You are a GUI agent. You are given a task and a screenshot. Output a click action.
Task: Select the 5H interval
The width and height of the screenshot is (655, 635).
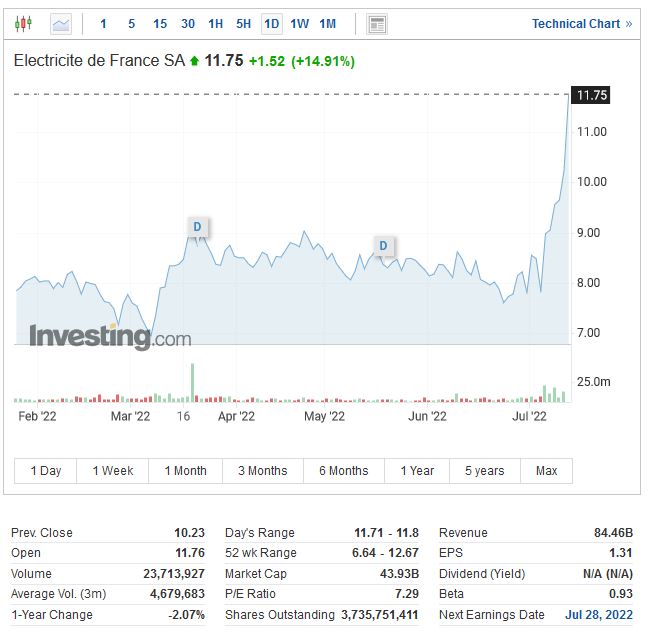point(243,23)
